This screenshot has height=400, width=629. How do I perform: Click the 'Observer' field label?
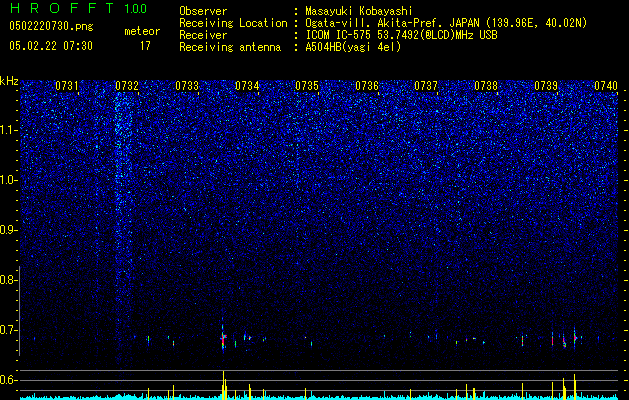[x=203, y=11]
